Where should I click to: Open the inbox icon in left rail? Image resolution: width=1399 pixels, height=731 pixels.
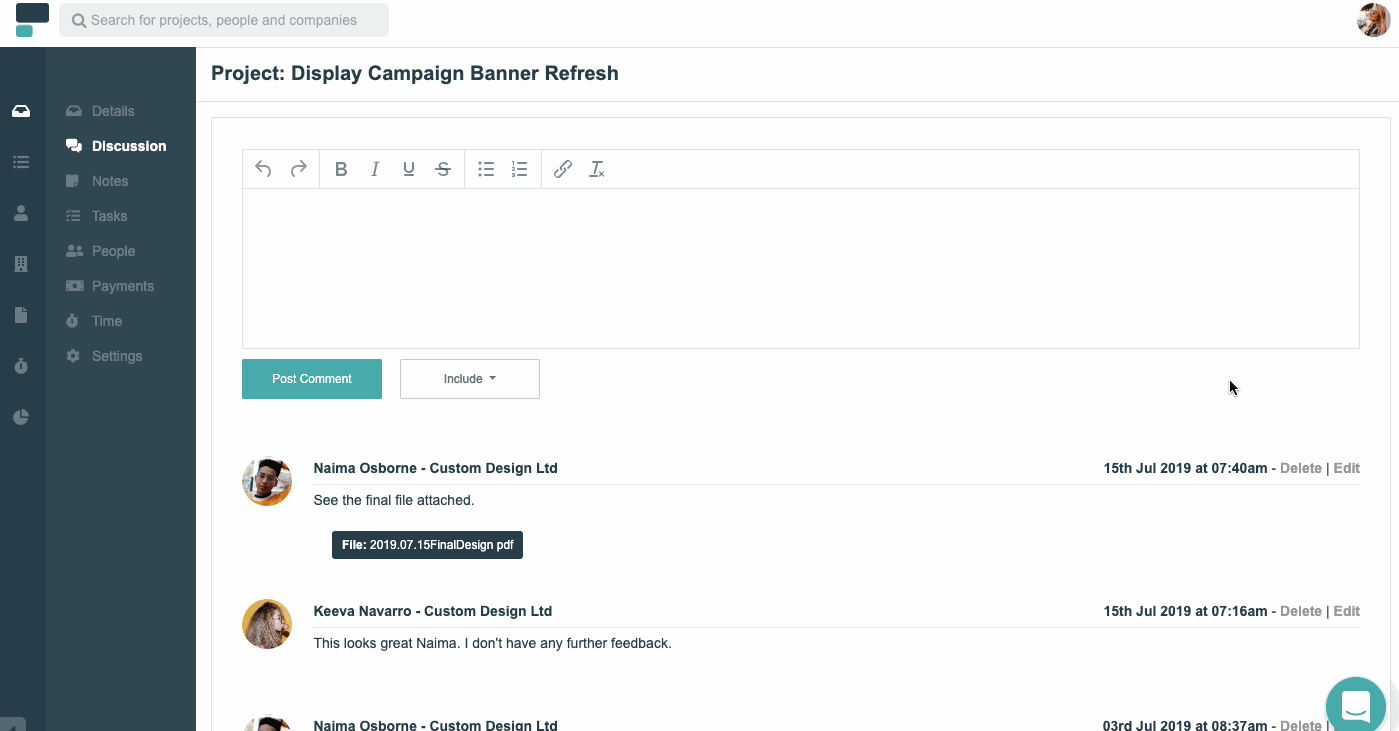(21, 111)
